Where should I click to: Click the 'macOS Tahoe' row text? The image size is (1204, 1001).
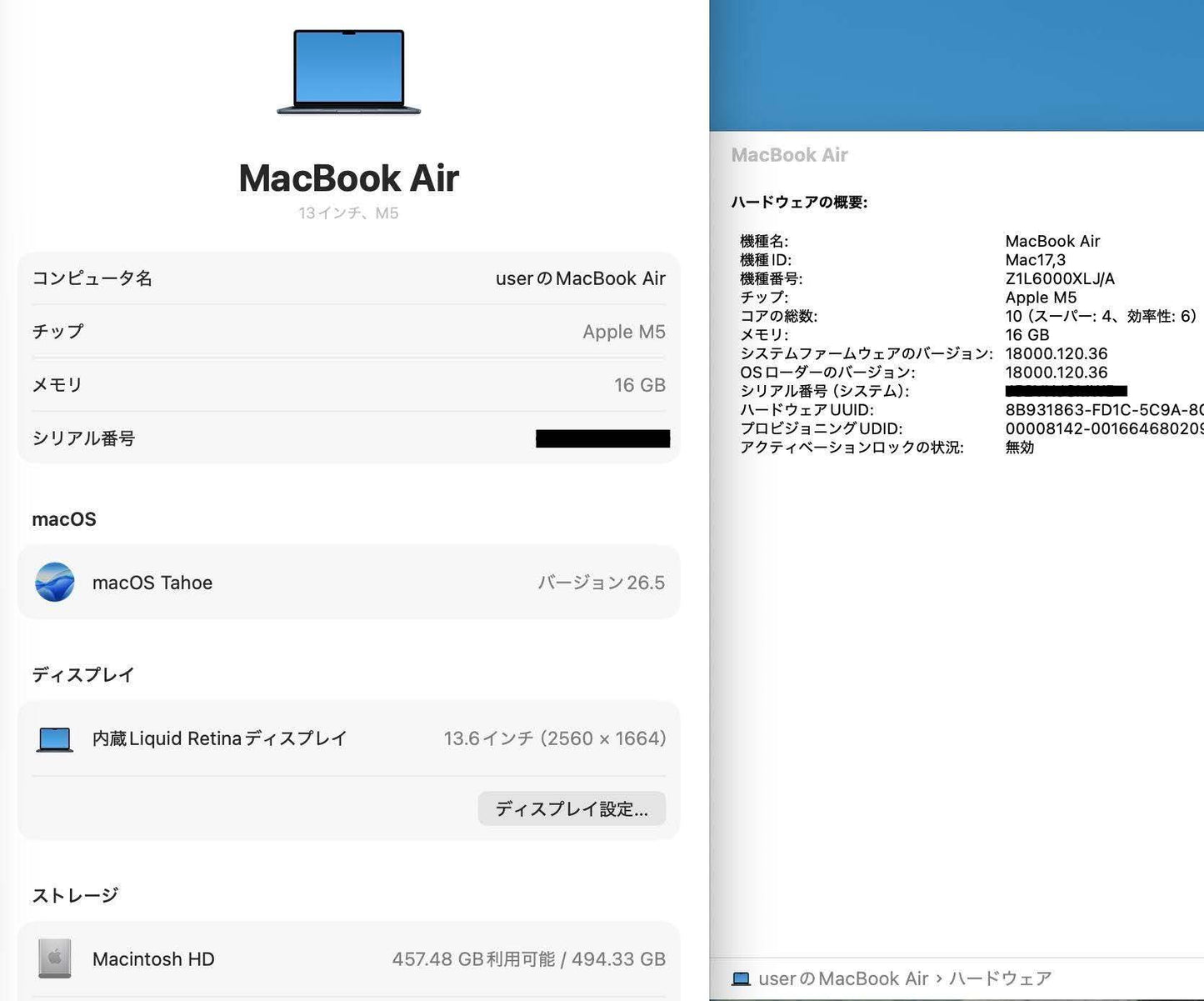(x=152, y=583)
